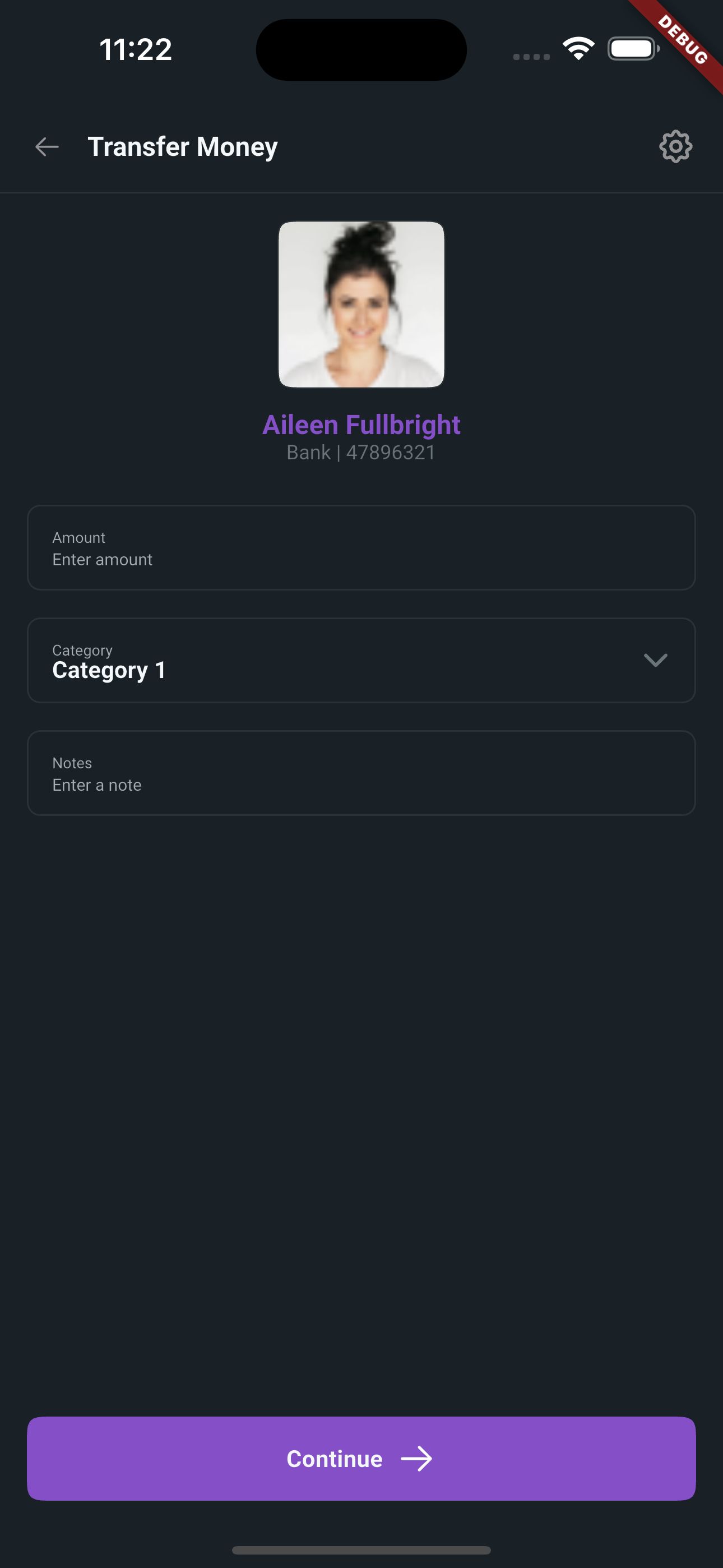This screenshot has width=723, height=1568.
Task: Tap the cellular signal dots
Action: point(531,57)
